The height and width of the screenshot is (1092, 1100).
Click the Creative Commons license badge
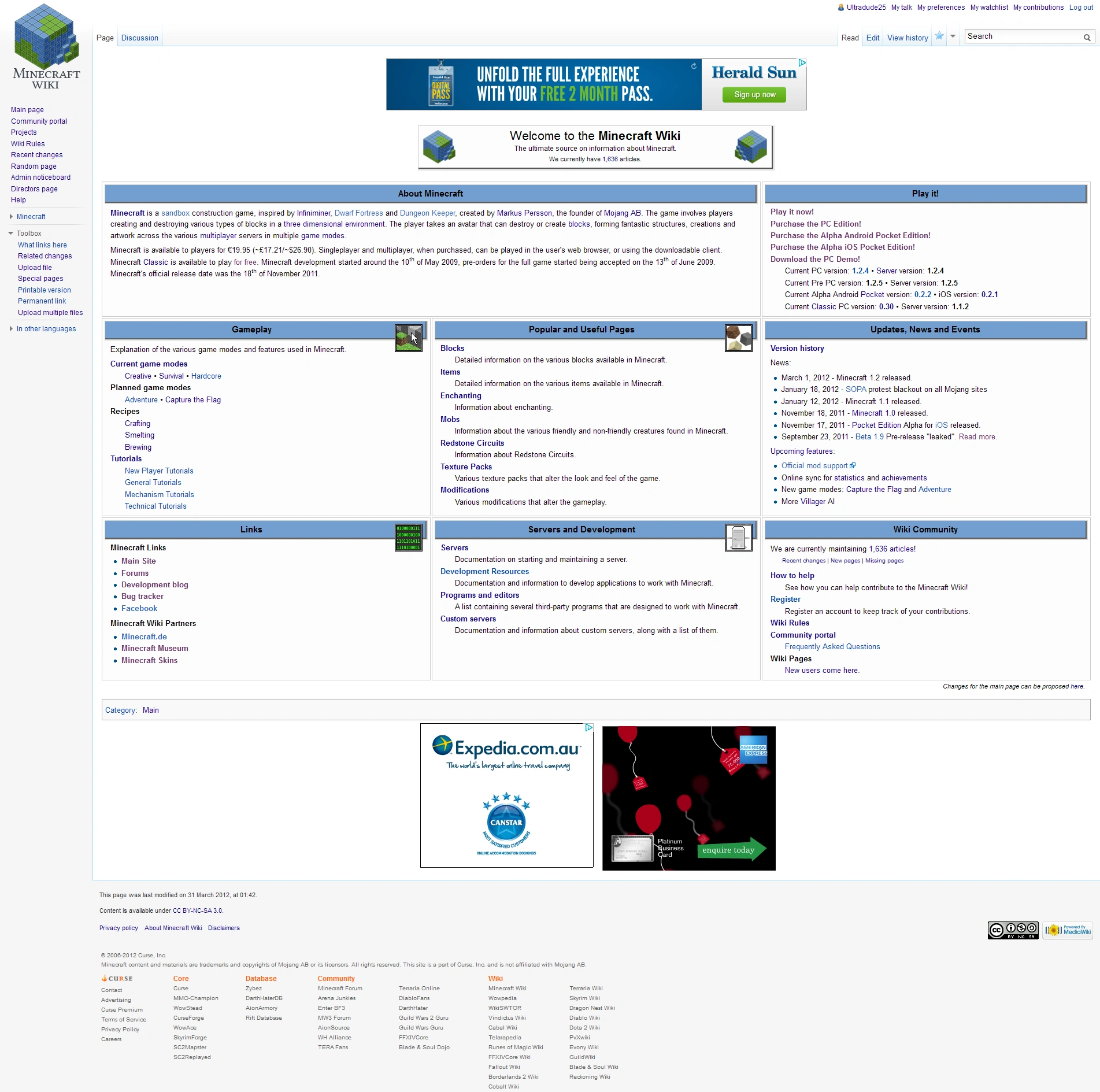tap(1013, 930)
